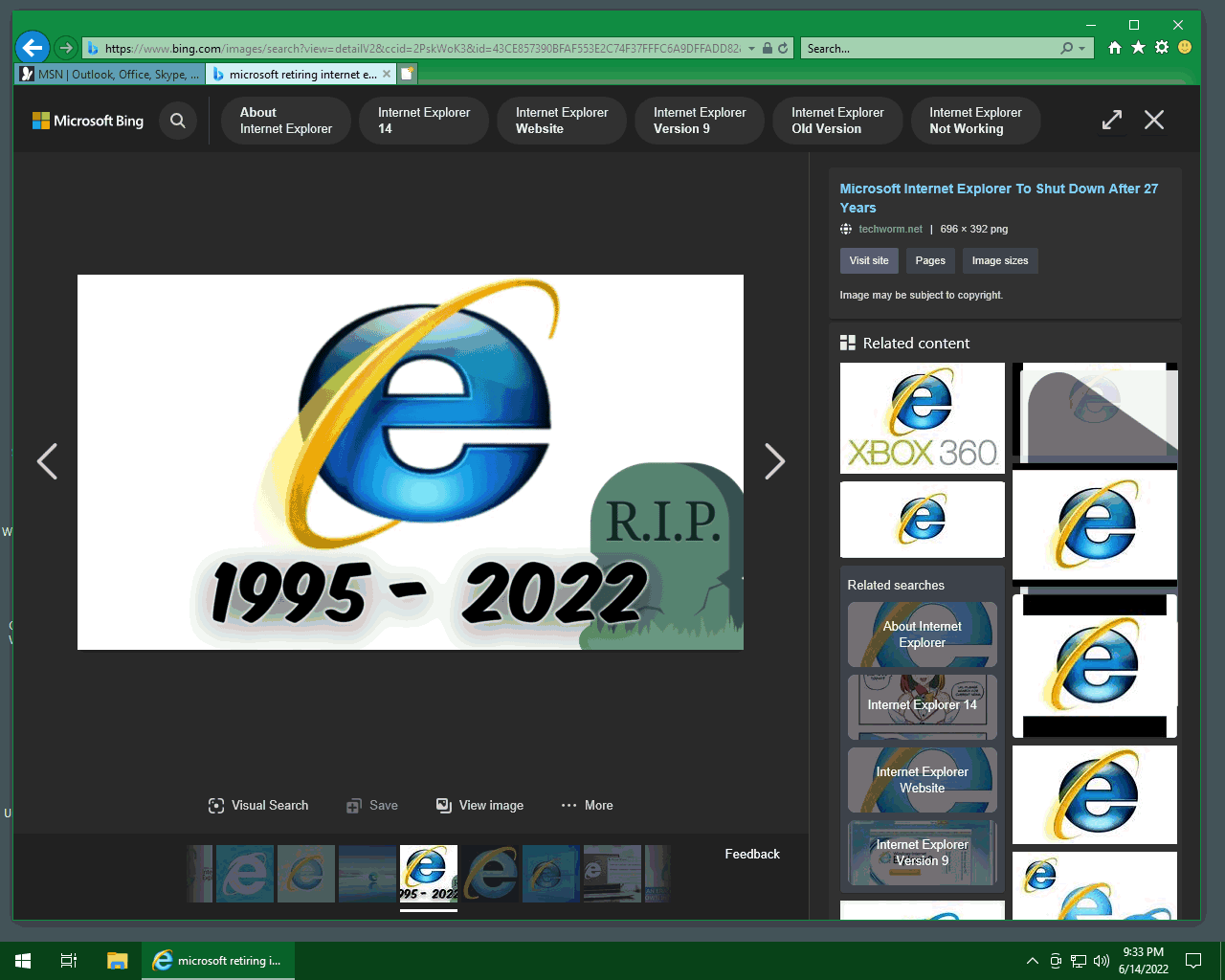Open Task View icon on taskbar

(x=69, y=961)
